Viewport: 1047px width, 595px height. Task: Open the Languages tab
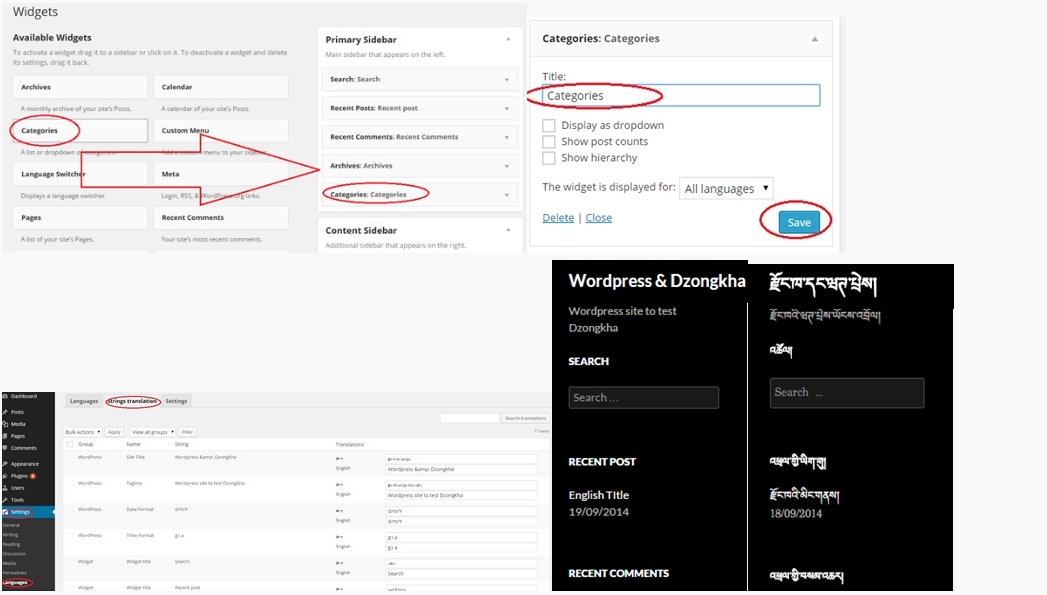[x=84, y=401]
